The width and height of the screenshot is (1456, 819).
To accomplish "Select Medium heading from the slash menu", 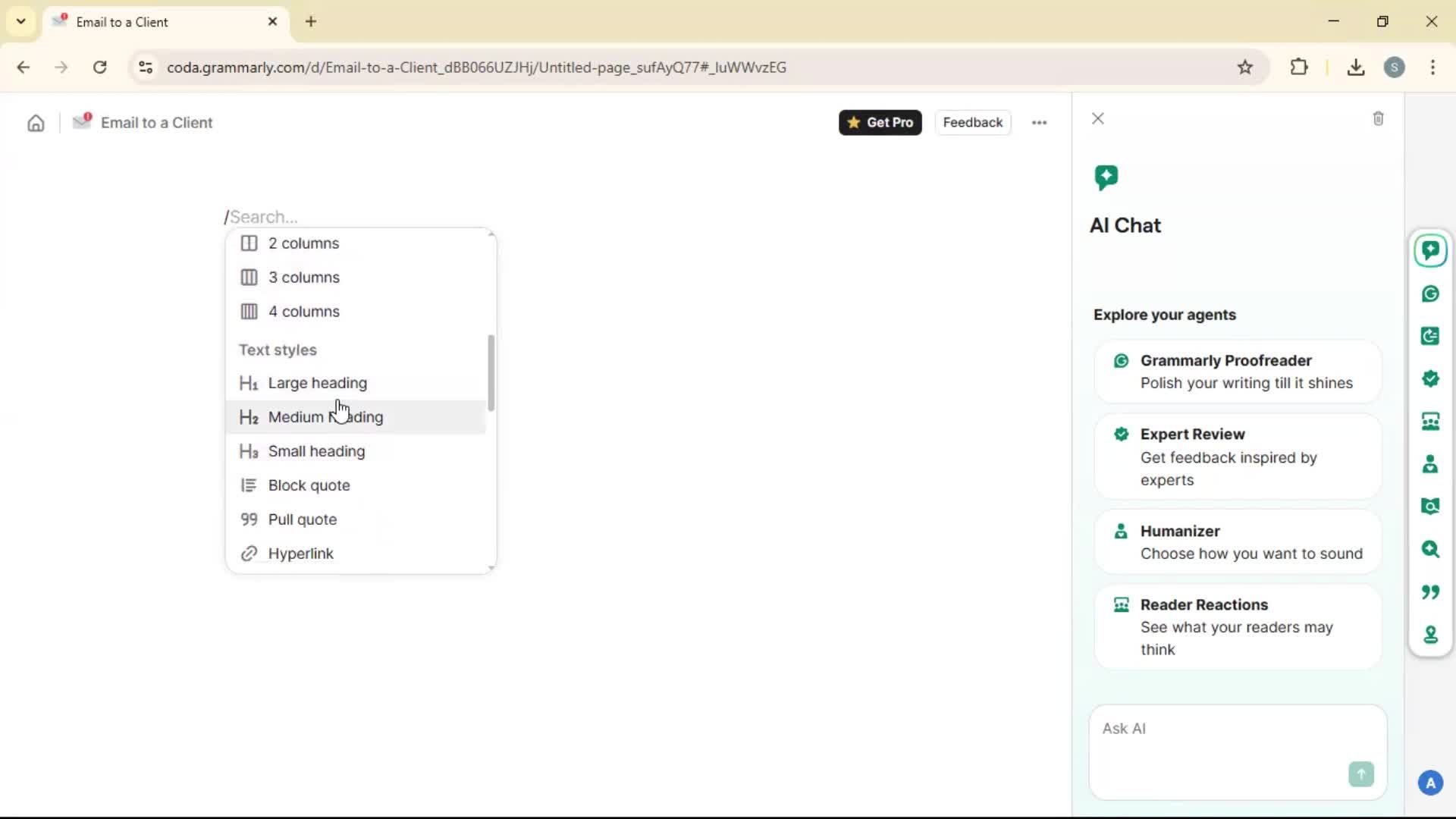I will point(325,417).
